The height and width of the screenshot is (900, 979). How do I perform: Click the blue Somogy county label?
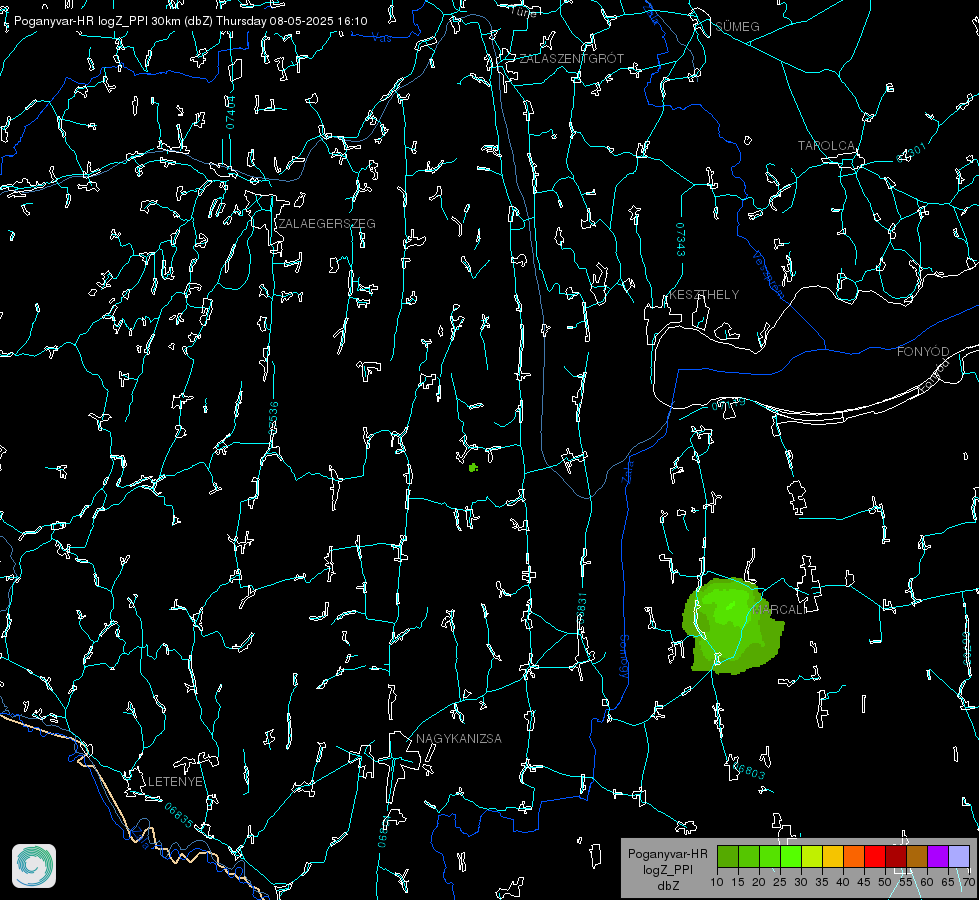coord(623,656)
